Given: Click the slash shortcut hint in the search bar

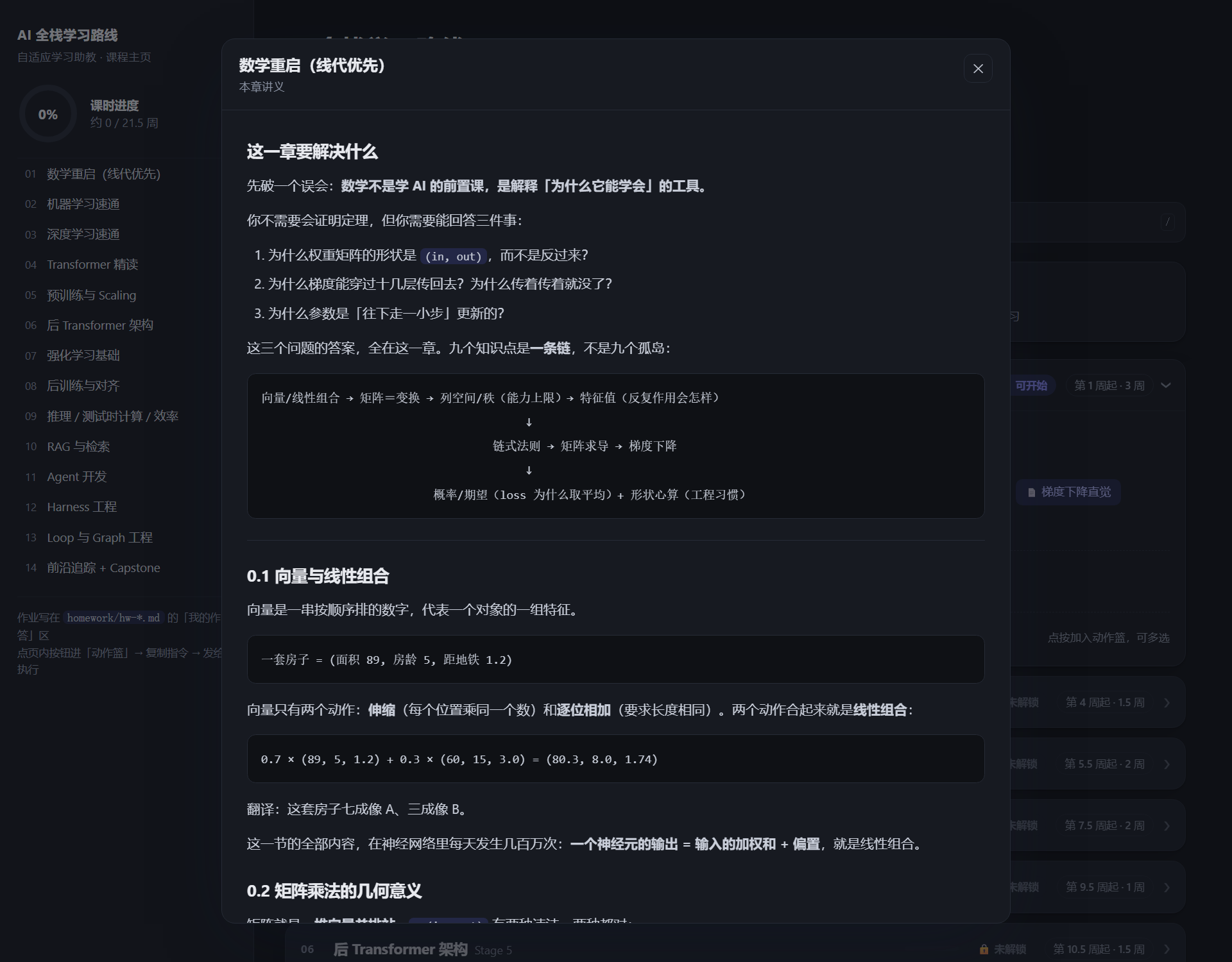Looking at the screenshot, I should tap(1168, 221).
